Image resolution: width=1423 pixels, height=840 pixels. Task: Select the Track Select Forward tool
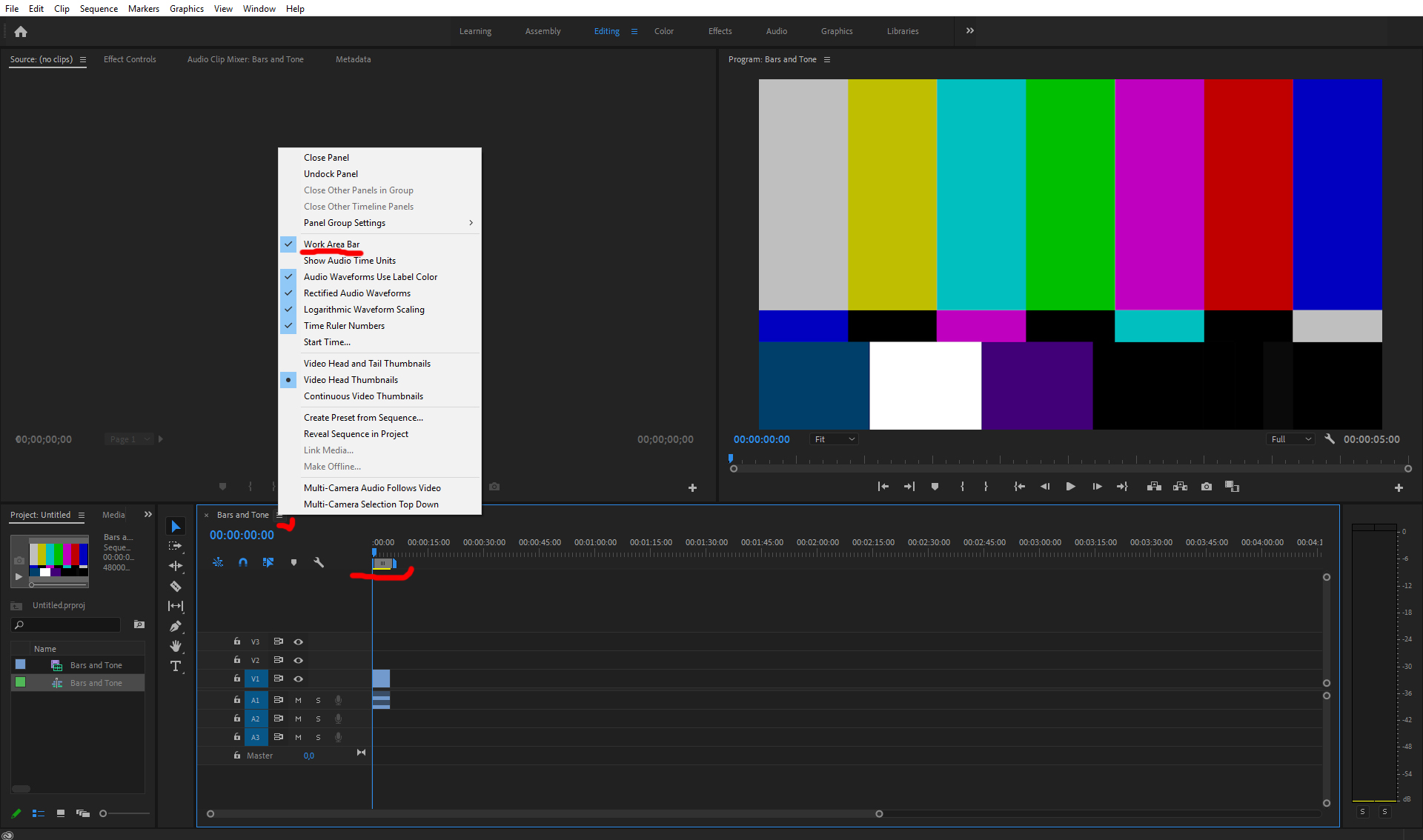coord(176,546)
